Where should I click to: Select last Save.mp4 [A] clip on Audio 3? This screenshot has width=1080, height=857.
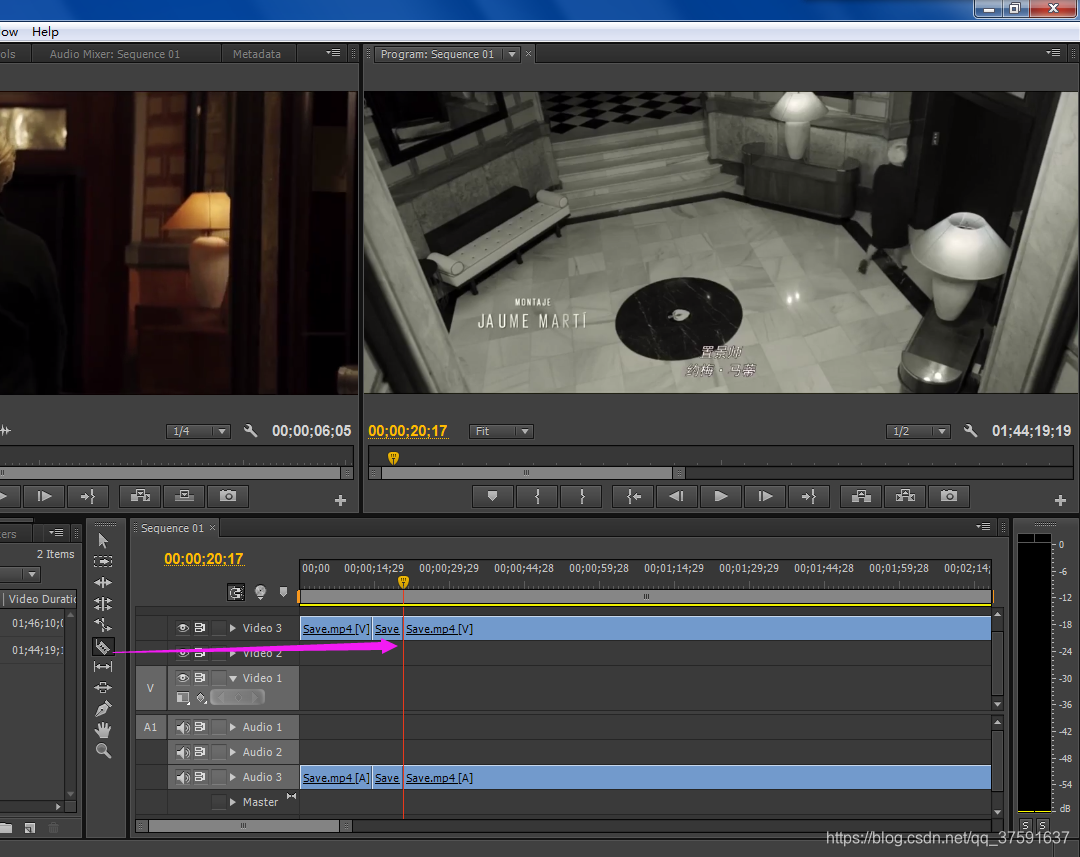tap(697, 778)
